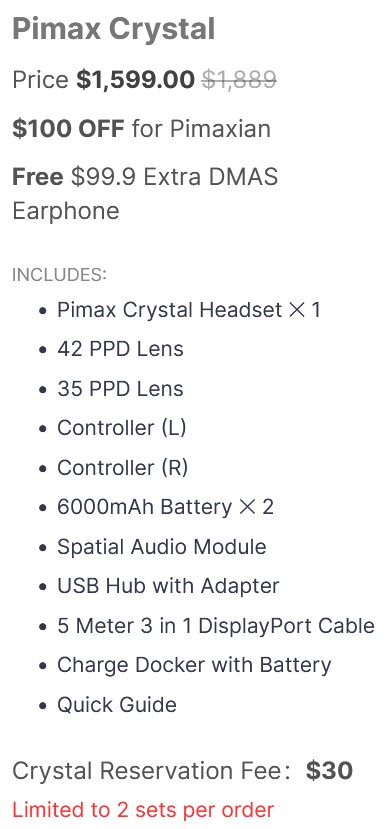Screen dimensions: 385x829
Task: Click the red Limited to 2 sets notice
Action: (143, 809)
